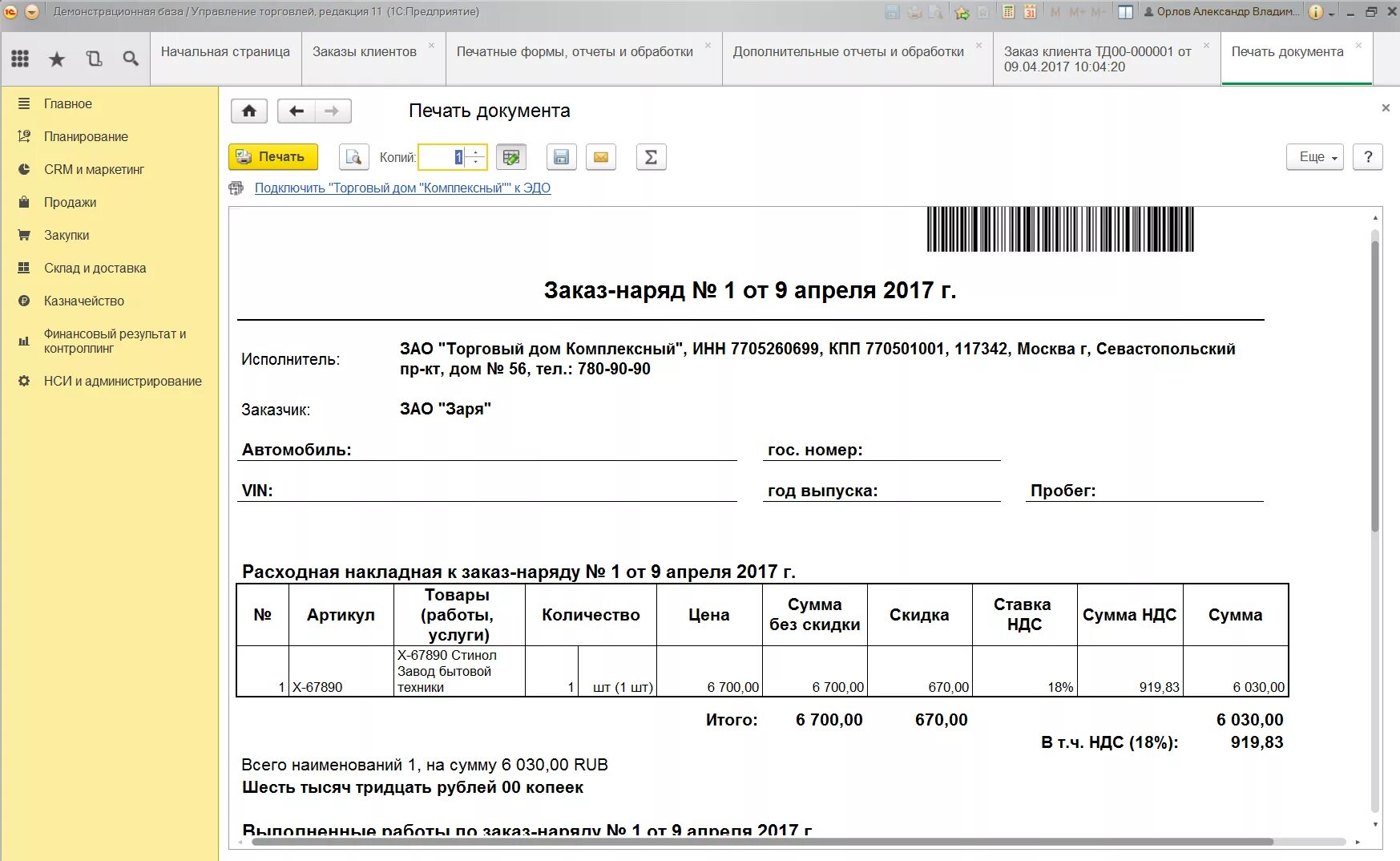Save the print form with diskette icon
Viewport: 1400px width, 861px height.
coord(562,157)
